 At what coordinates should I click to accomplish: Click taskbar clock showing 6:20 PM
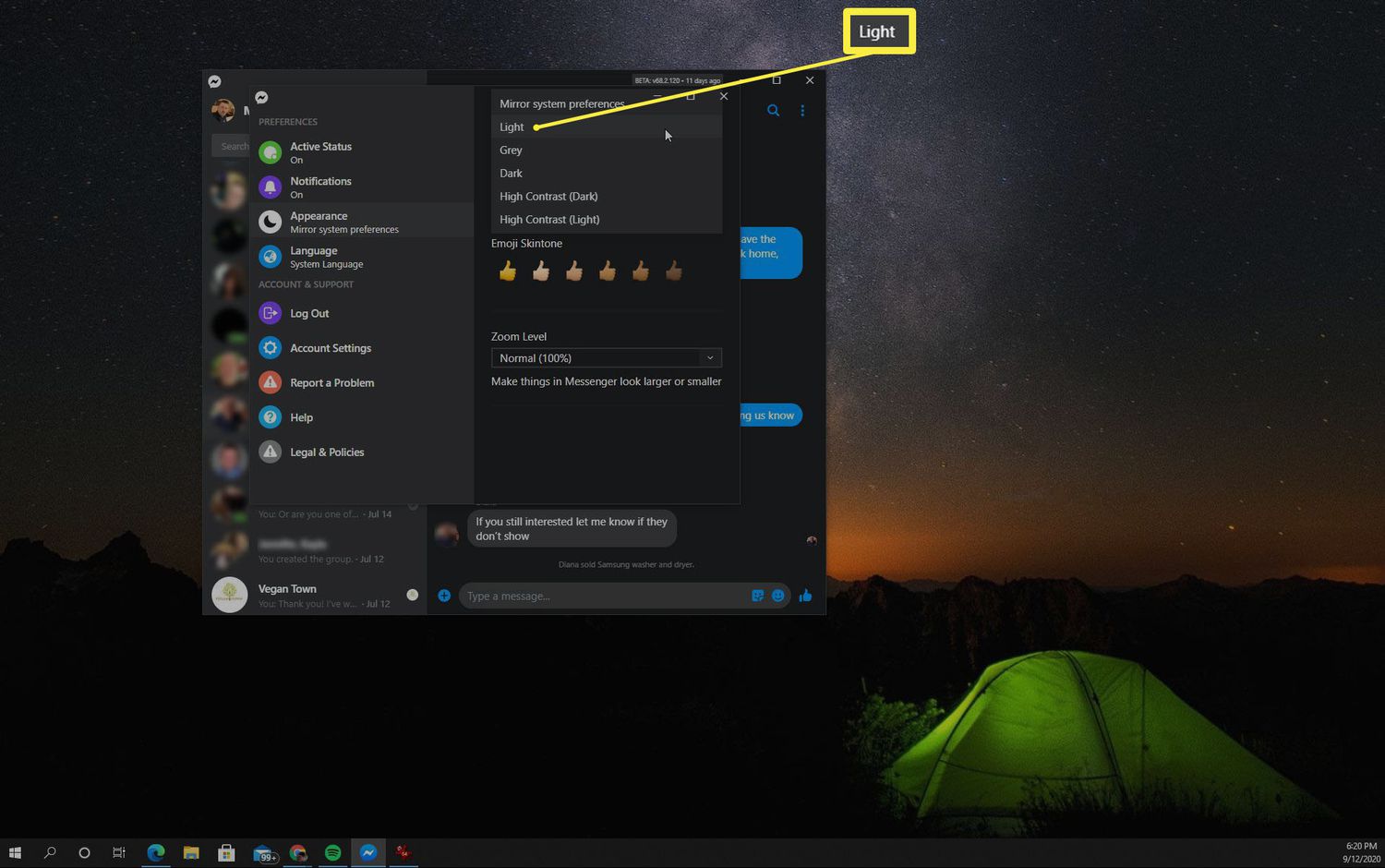coord(1361,852)
